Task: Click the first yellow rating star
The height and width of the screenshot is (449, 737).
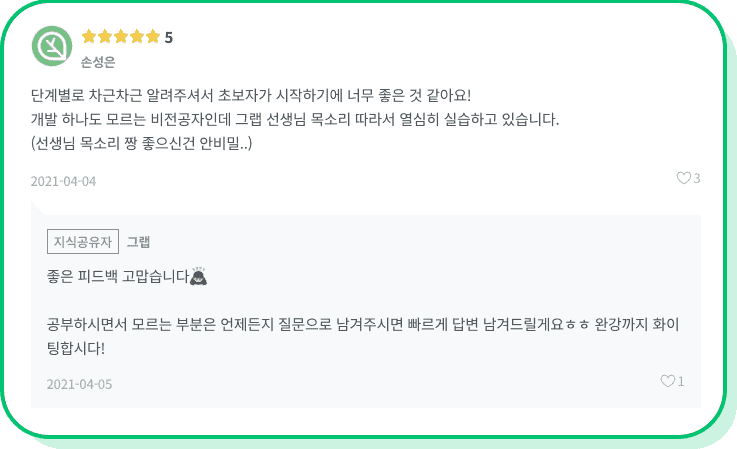Action: tap(89, 37)
